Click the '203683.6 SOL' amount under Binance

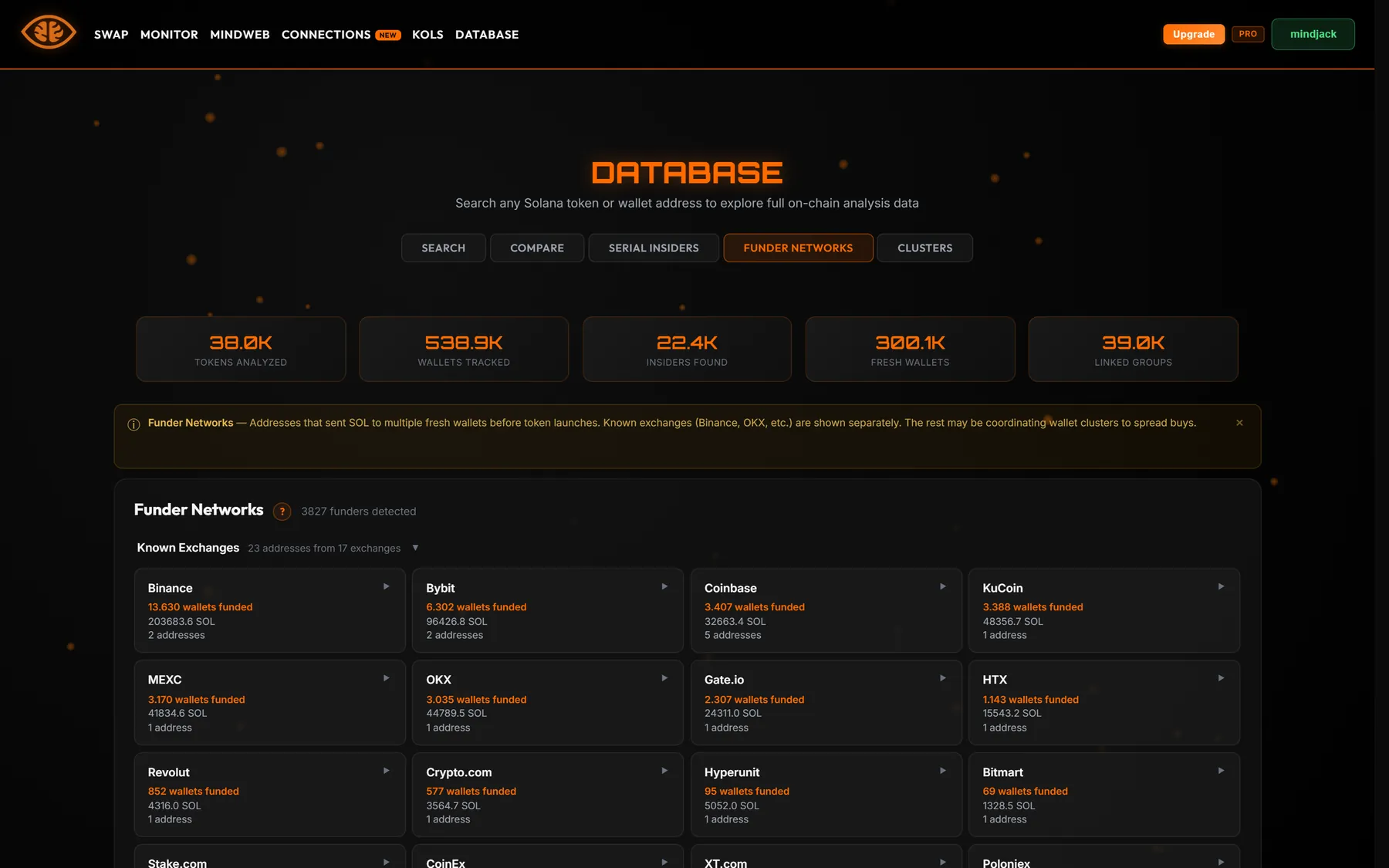pos(181,622)
